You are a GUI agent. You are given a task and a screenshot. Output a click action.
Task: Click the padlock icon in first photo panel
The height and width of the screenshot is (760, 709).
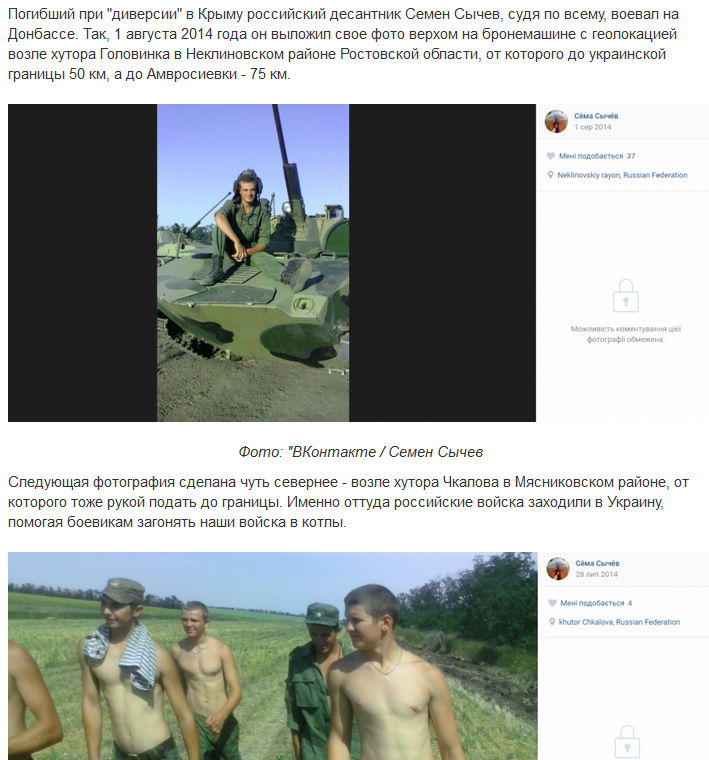(626, 296)
